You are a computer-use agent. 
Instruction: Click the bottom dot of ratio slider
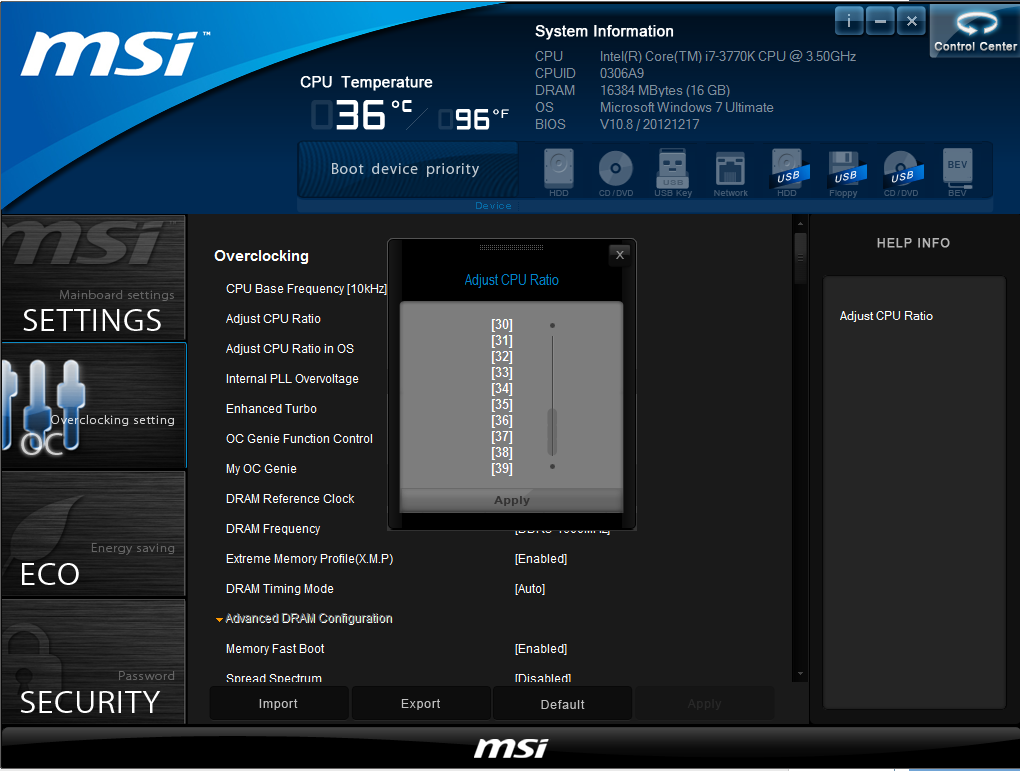tap(552, 467)
